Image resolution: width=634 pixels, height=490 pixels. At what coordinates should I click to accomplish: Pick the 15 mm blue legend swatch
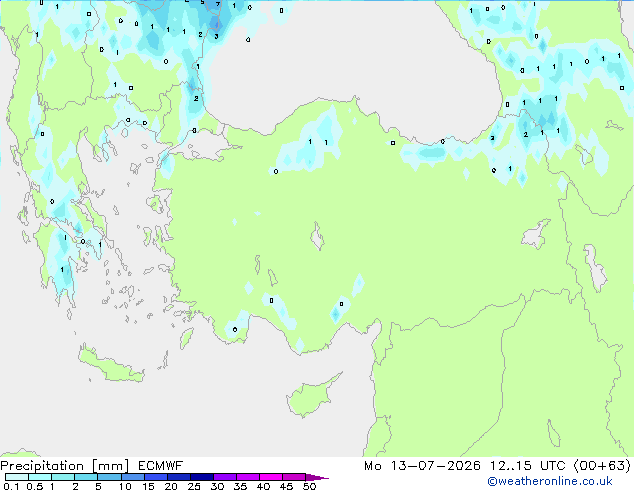click(x=156, y=477)
